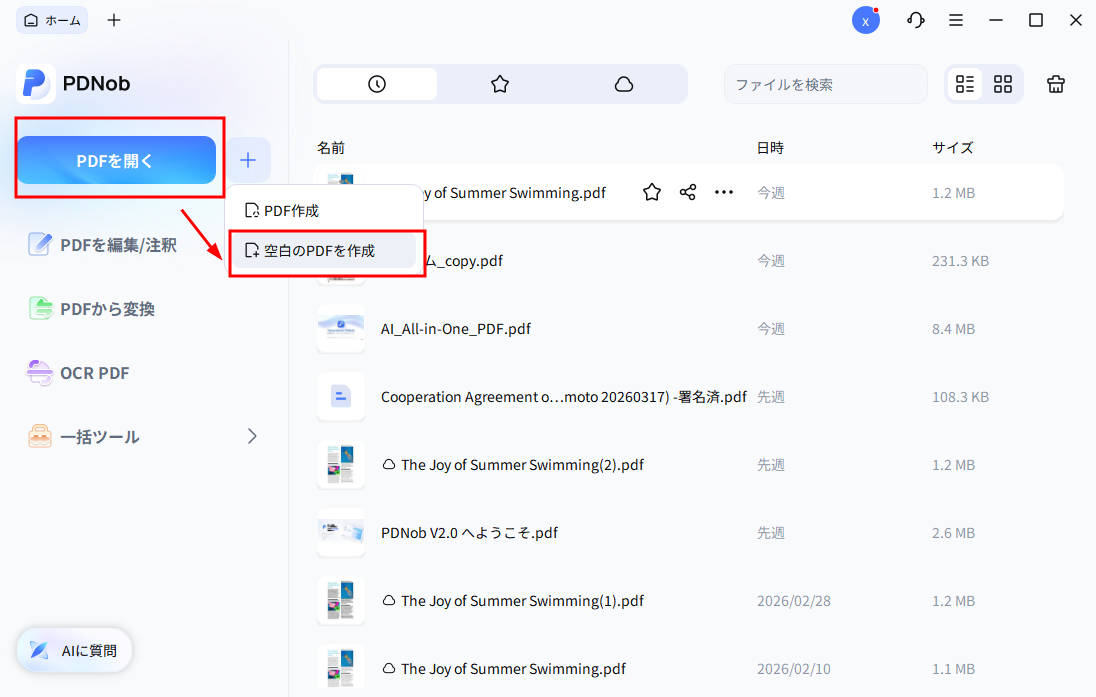The width and height of the screenshot is (1096, 697).
Task: Switch to grid view layout
Action: pos(1003,84)
